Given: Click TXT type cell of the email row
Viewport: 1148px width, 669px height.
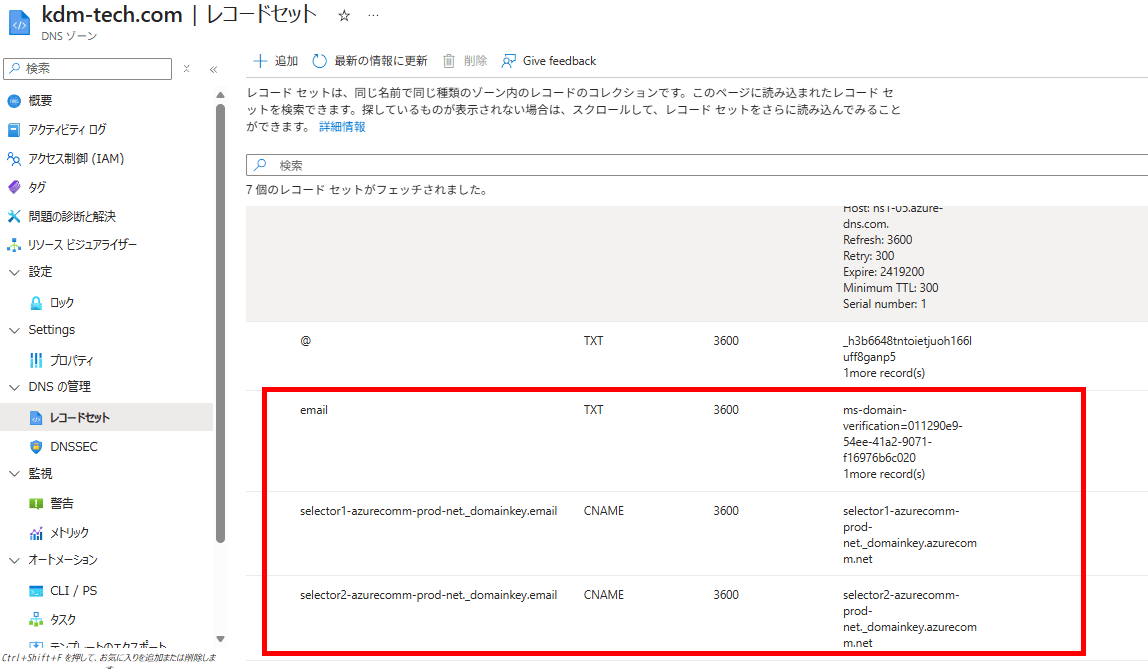Looking at the screenshot, I should click(593, 410).
